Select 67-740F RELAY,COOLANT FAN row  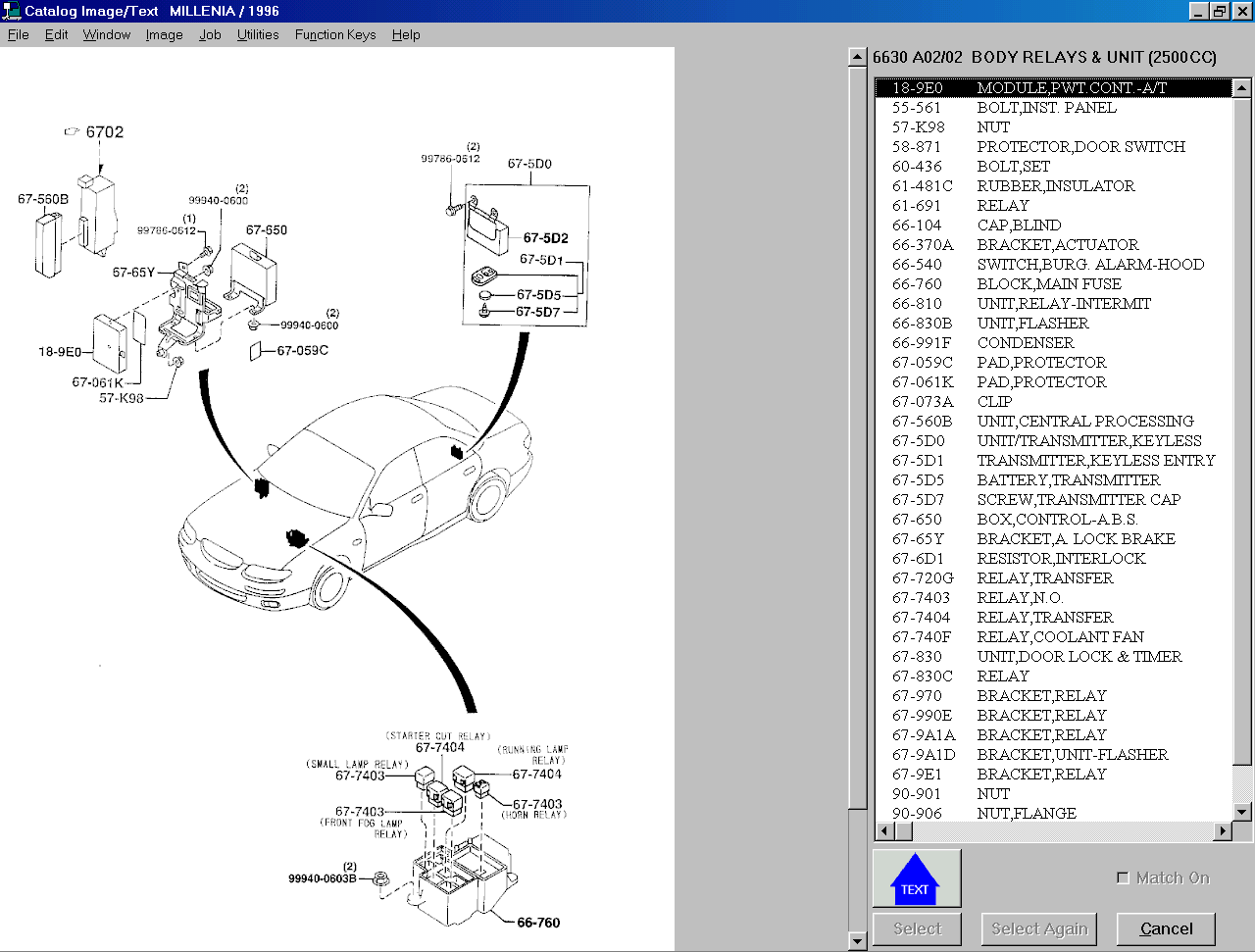pyautogui.click(x=1053, y=636)
